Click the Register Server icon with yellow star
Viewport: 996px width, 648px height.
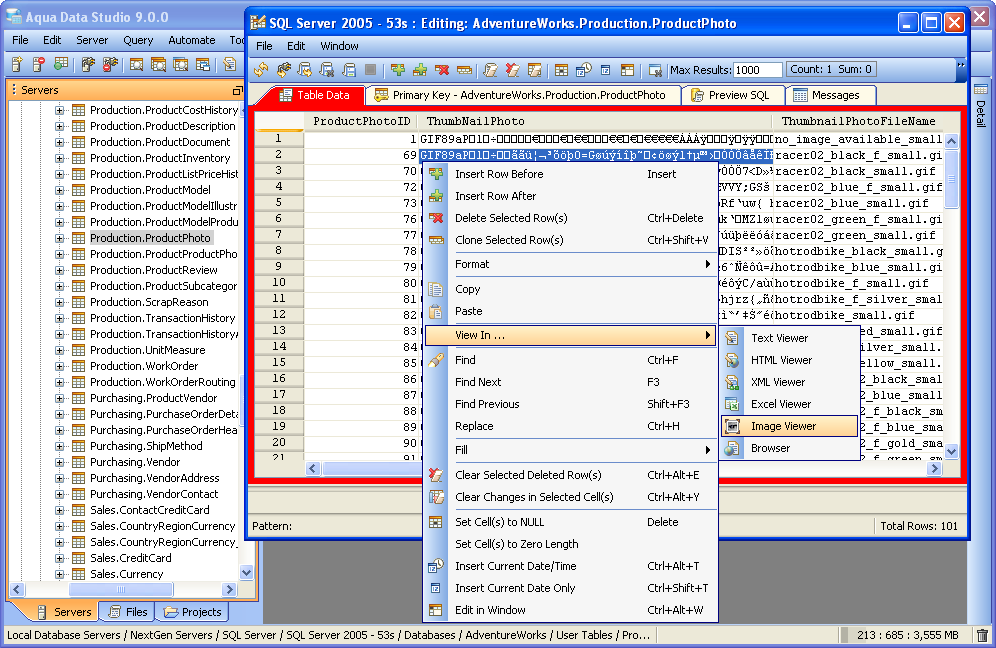17,64
